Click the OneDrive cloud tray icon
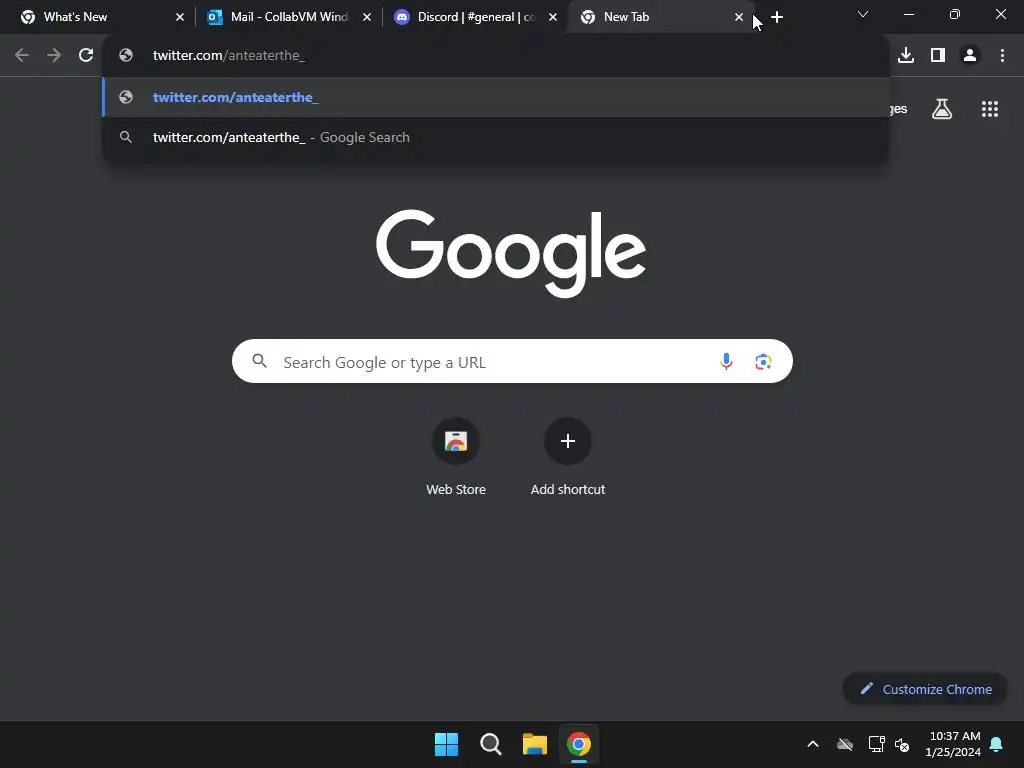Screen dimensions: 1024x768 [x=845, y=744]
